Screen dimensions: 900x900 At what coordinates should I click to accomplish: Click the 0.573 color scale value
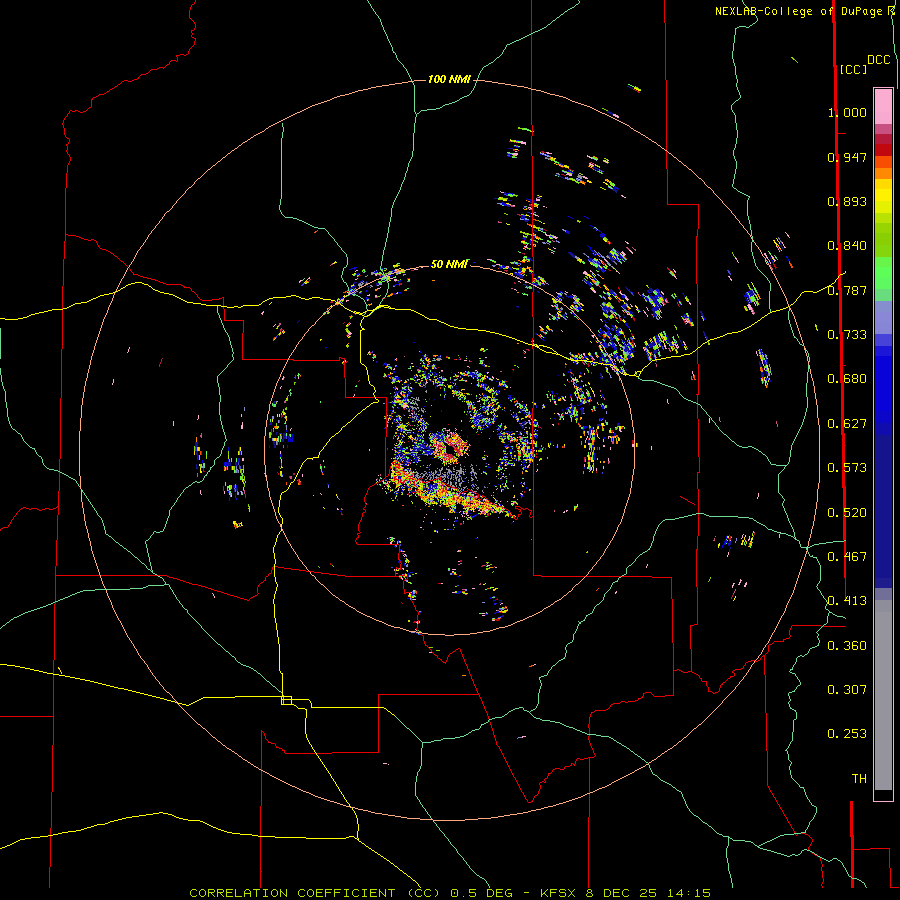click(847, 468)
